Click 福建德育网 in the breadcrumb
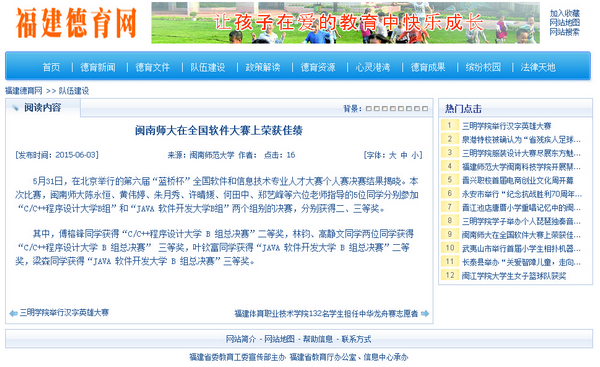The height and width of the screenshot is (367, 600). pyautogui.click(x=24, y=91)
